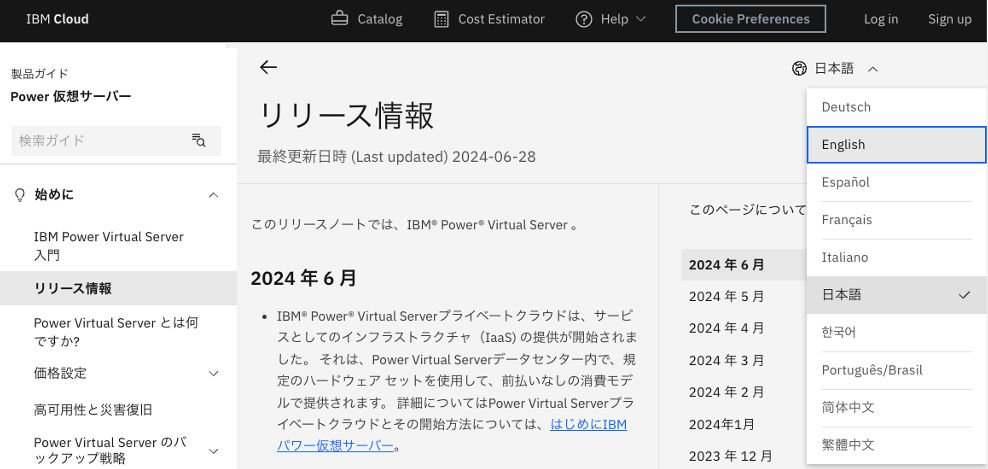The height and width of the screenshot is (469, 988).
Task: Open the Catalog menu item
Action: [367, 19]
